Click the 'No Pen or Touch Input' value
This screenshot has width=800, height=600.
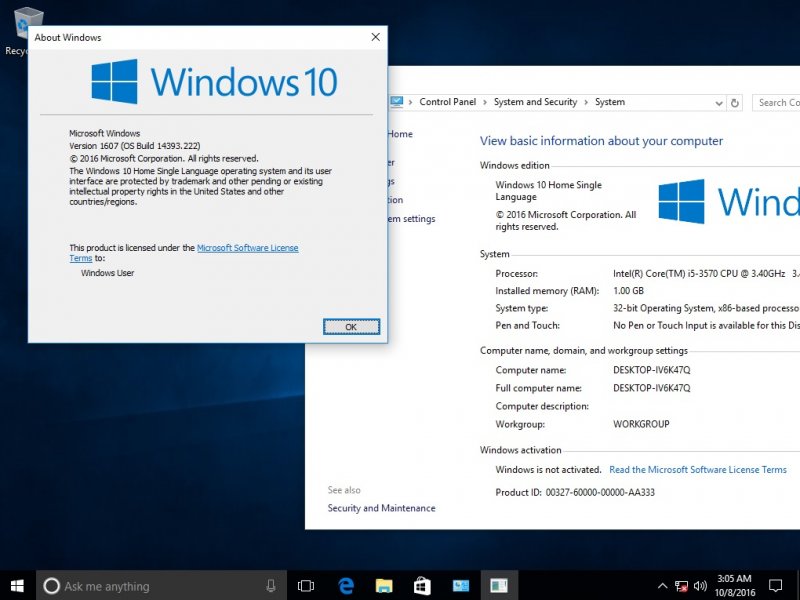[706, 326]
